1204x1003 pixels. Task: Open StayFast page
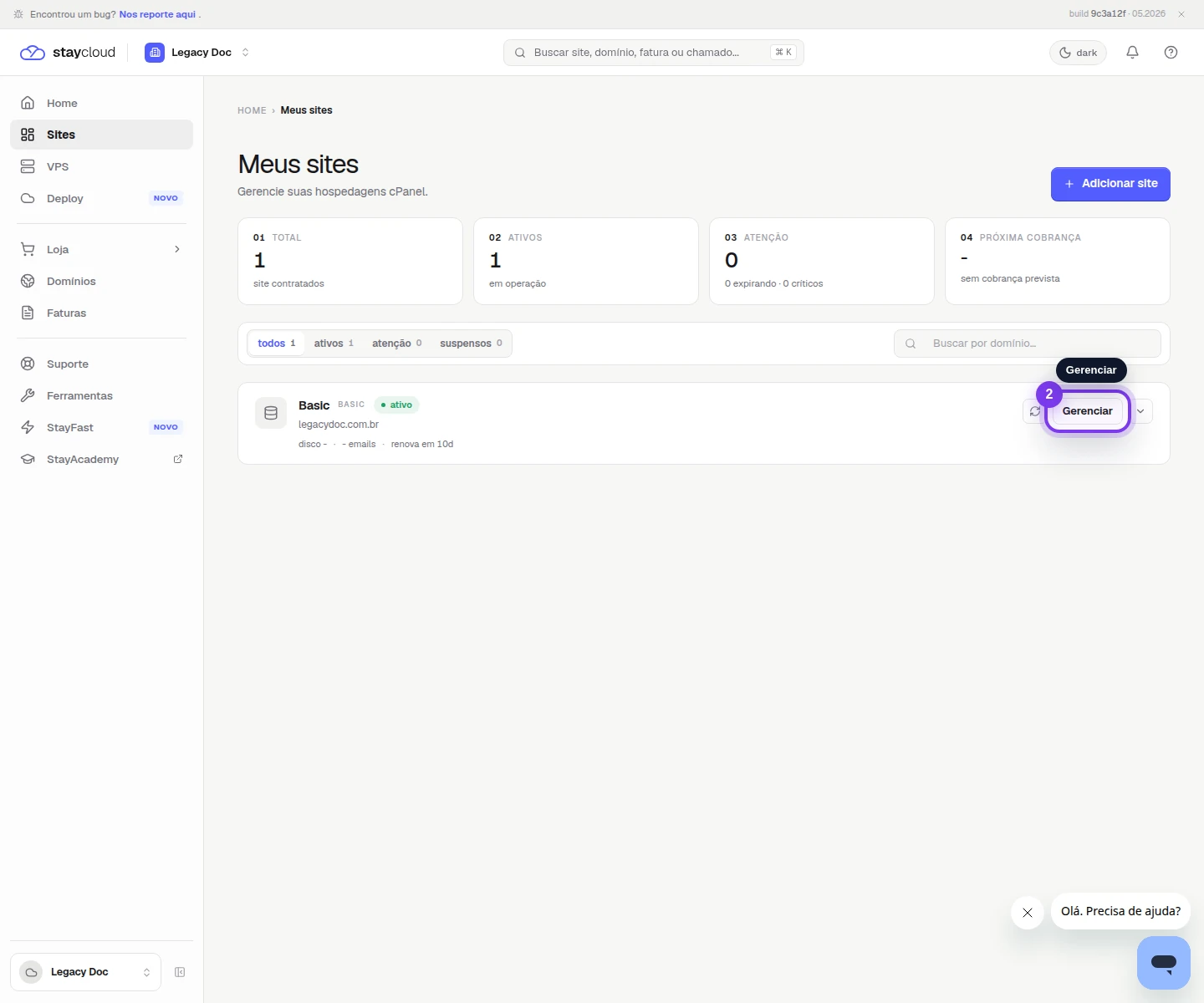[101, 427]
